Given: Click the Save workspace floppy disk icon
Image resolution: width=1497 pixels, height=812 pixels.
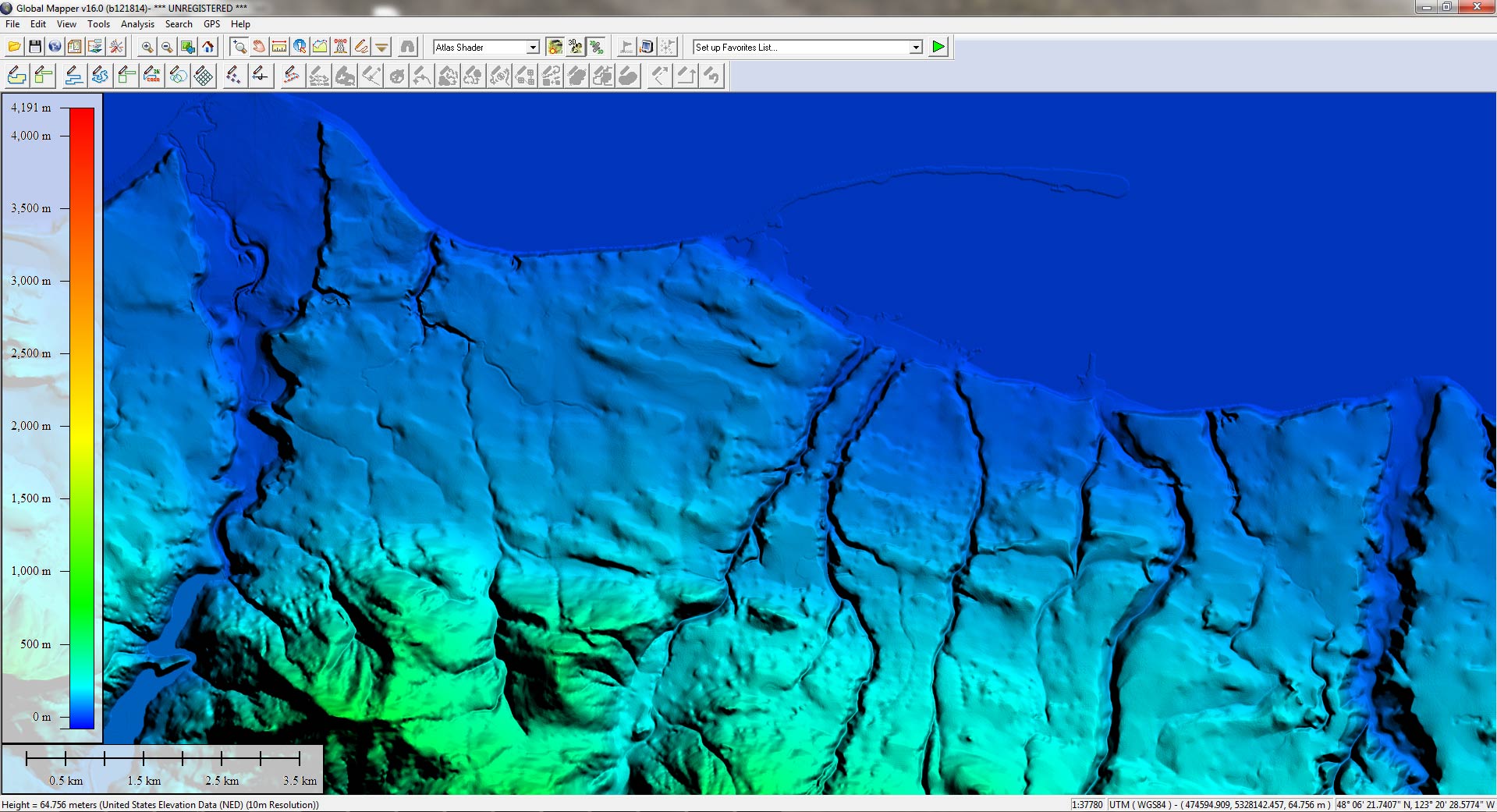Looking at the screenshot, I should pyautogui.click(x=34, y=48).
